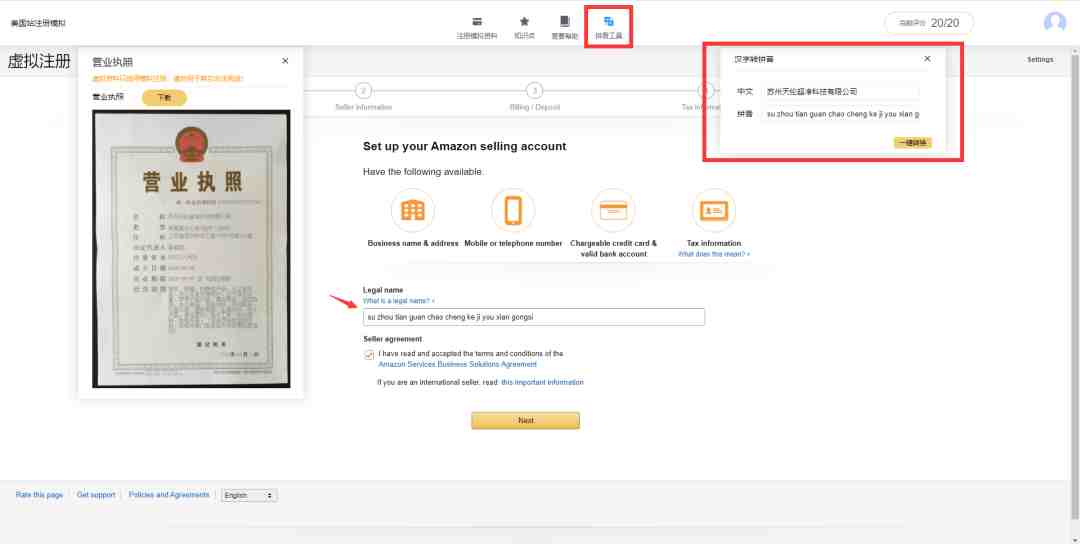This screenshot has height=544, width=1080.
Task: Click the user avatar icon
Action: [1055, 22]
